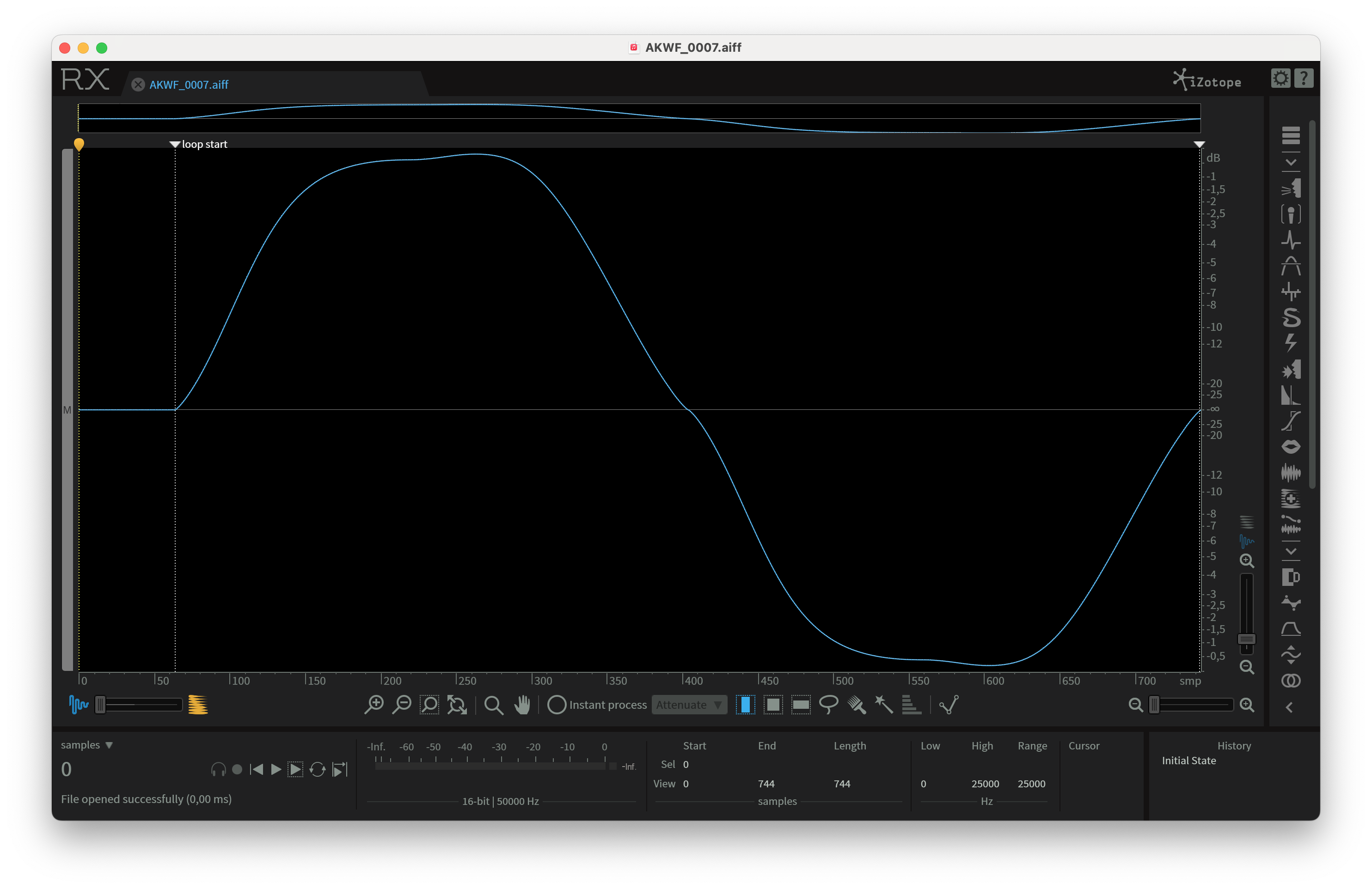The image size is (1372, 889).
Task: Open the wave with up-down arrows module
Action: [x=1290, y=655]
